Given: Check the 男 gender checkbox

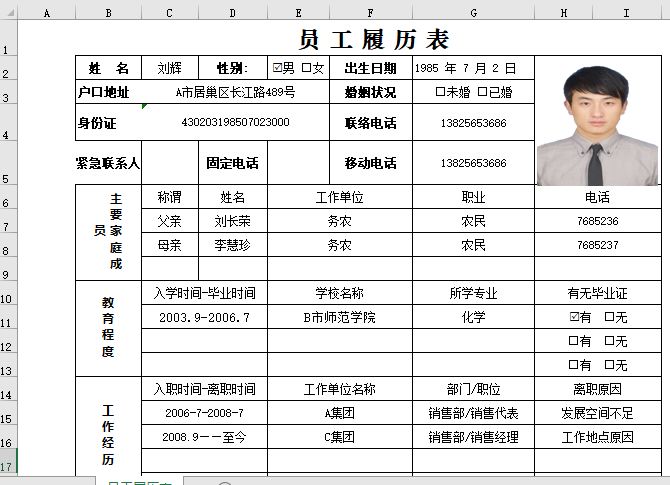Looking at the screenshot, I should [278, 68].
